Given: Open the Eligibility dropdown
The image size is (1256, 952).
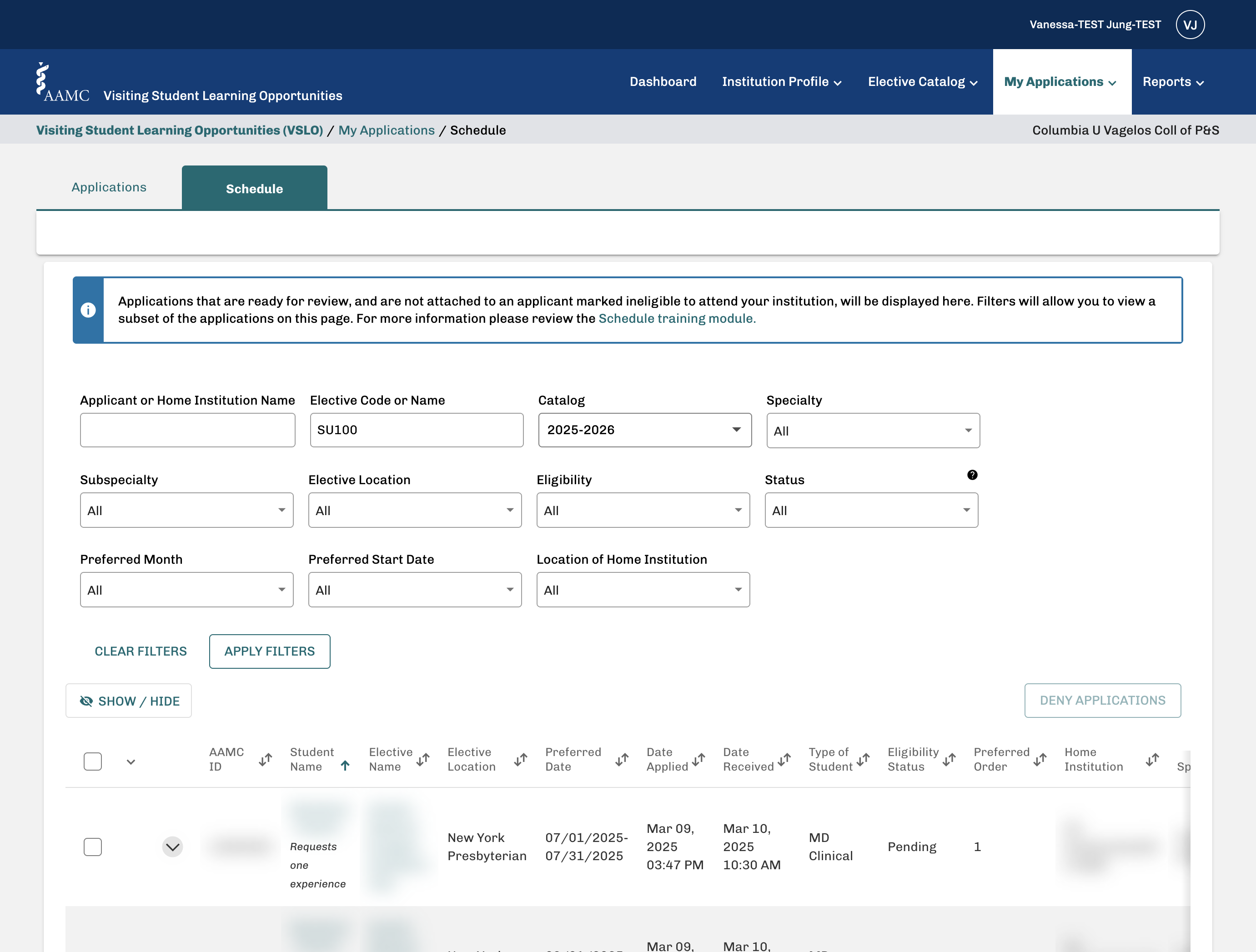Looking at the screenshot, I should pos(643,510).
